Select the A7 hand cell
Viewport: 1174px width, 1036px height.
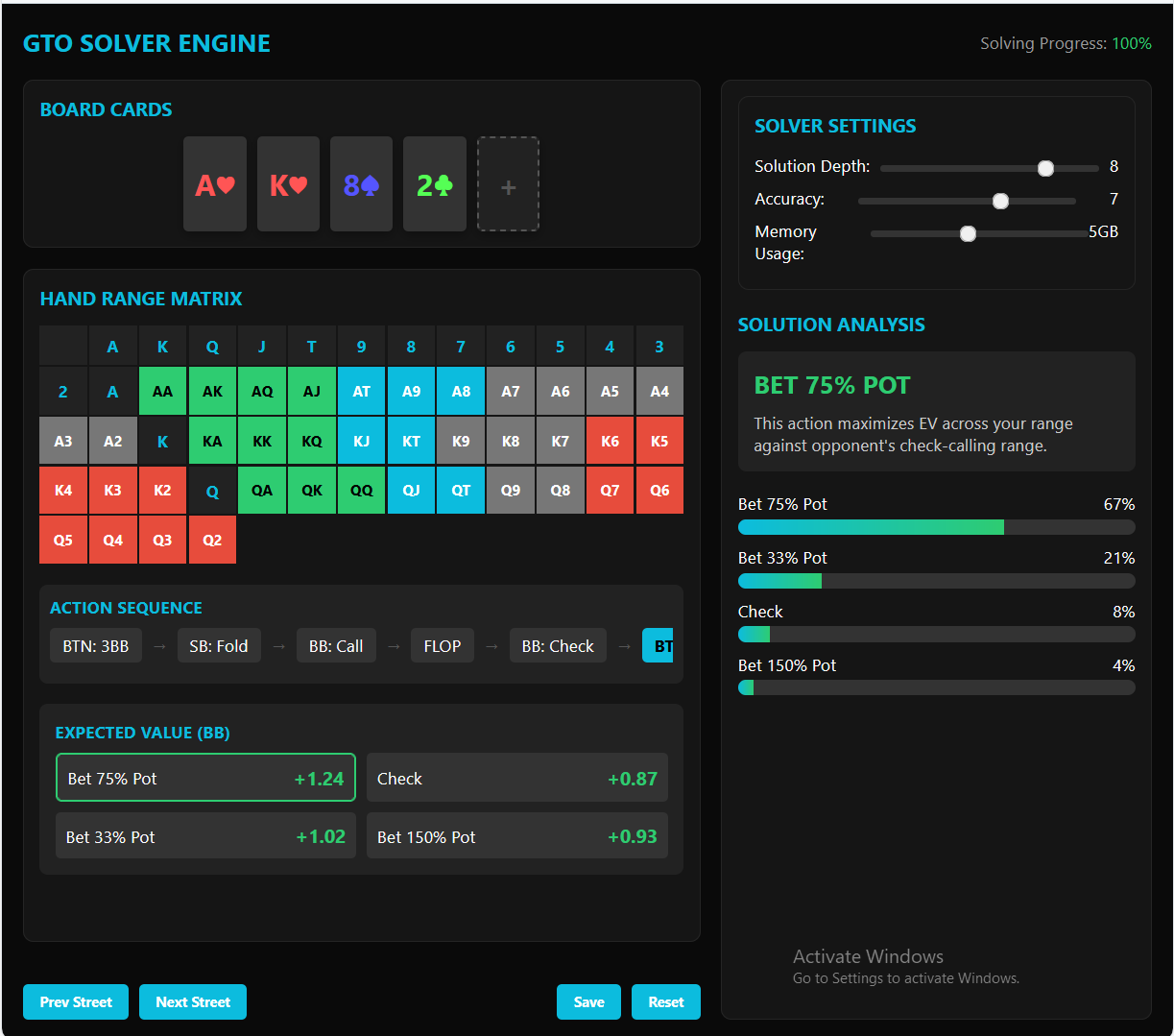point(511,391)
